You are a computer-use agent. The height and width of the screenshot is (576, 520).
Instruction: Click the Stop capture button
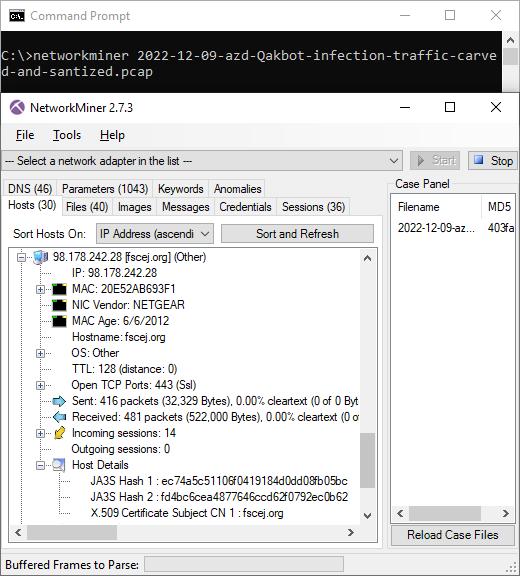[493, 161]
